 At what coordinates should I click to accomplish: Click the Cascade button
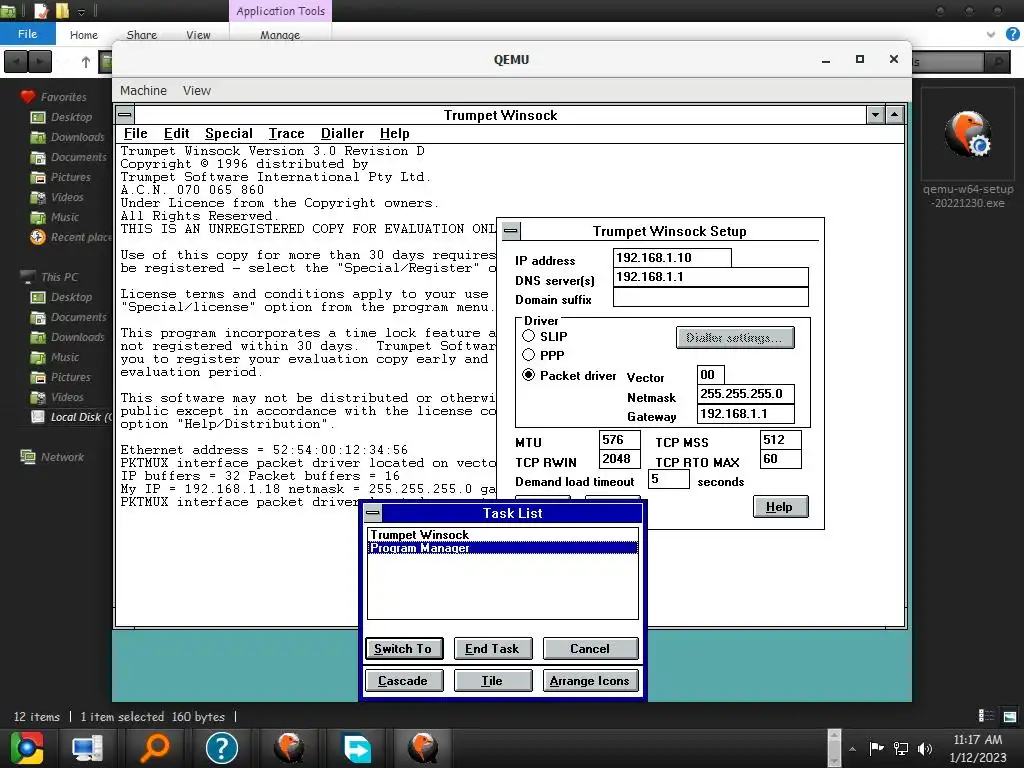click(x=404, y=680)
